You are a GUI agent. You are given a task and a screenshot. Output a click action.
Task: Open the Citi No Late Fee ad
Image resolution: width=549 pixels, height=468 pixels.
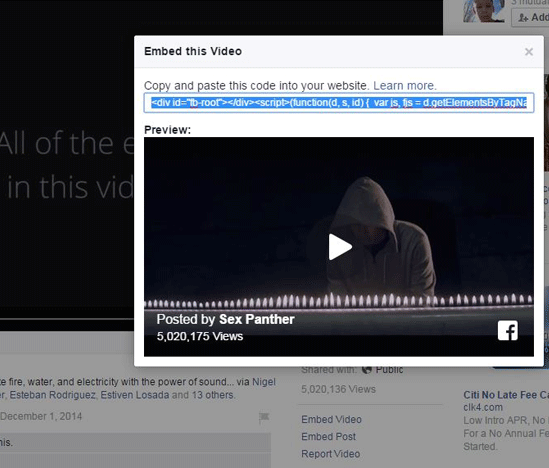pyautogui.click(x=506, y=395)
